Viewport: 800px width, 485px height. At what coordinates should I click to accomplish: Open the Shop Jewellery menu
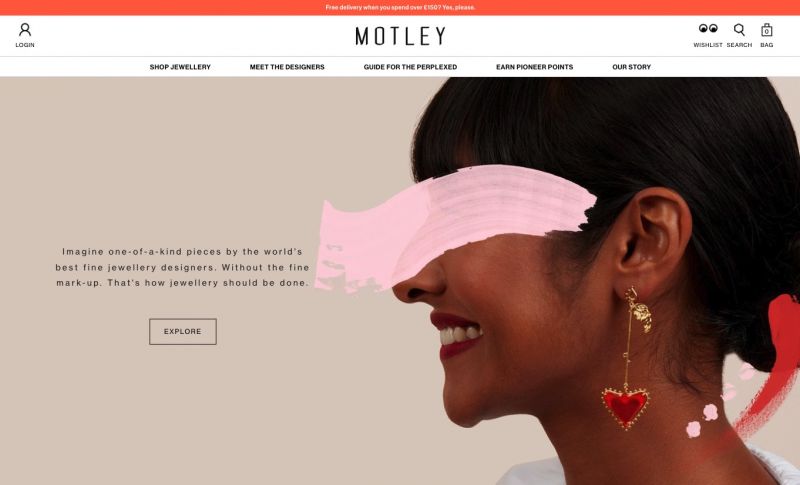180,67
